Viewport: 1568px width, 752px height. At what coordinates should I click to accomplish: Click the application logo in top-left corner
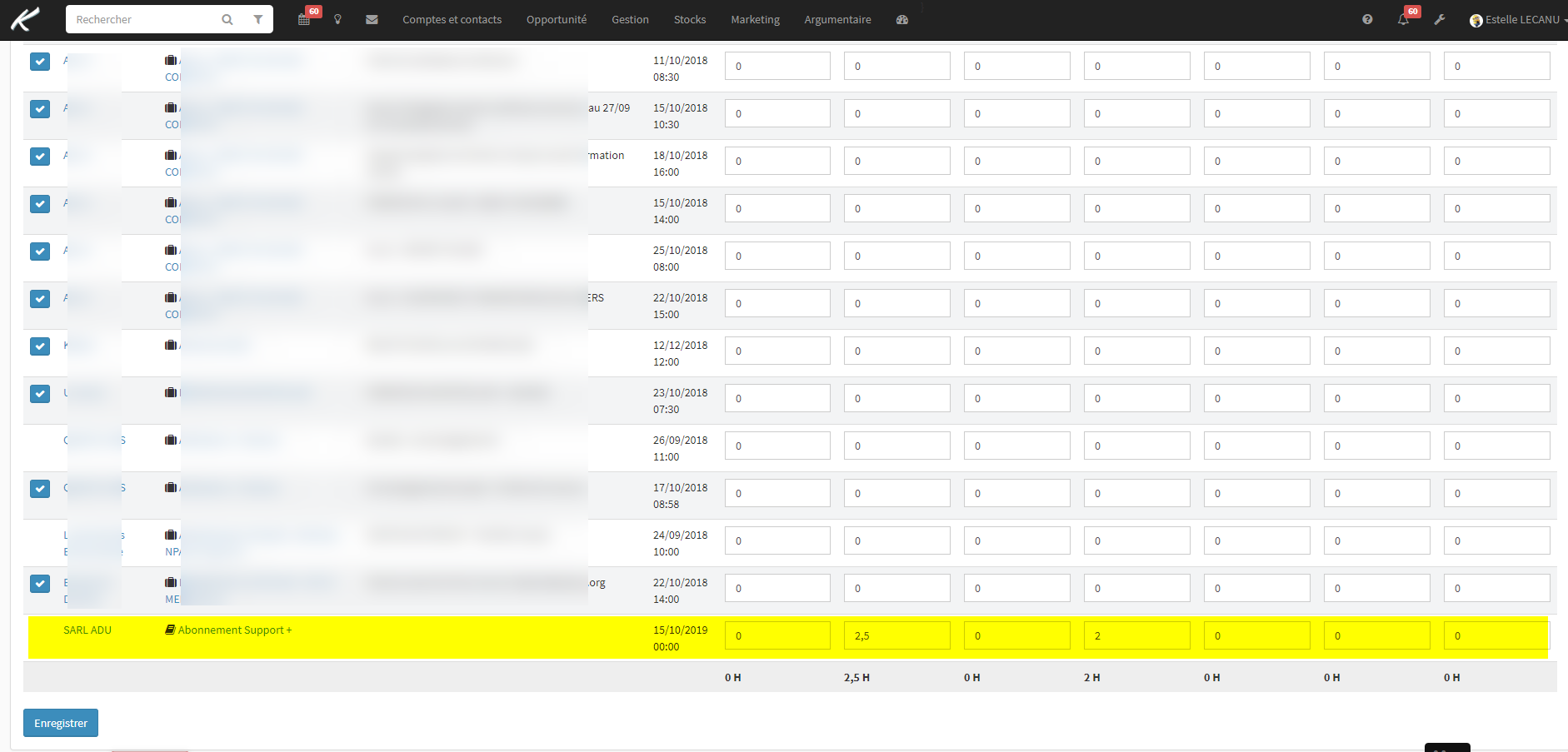pos(24,19)
